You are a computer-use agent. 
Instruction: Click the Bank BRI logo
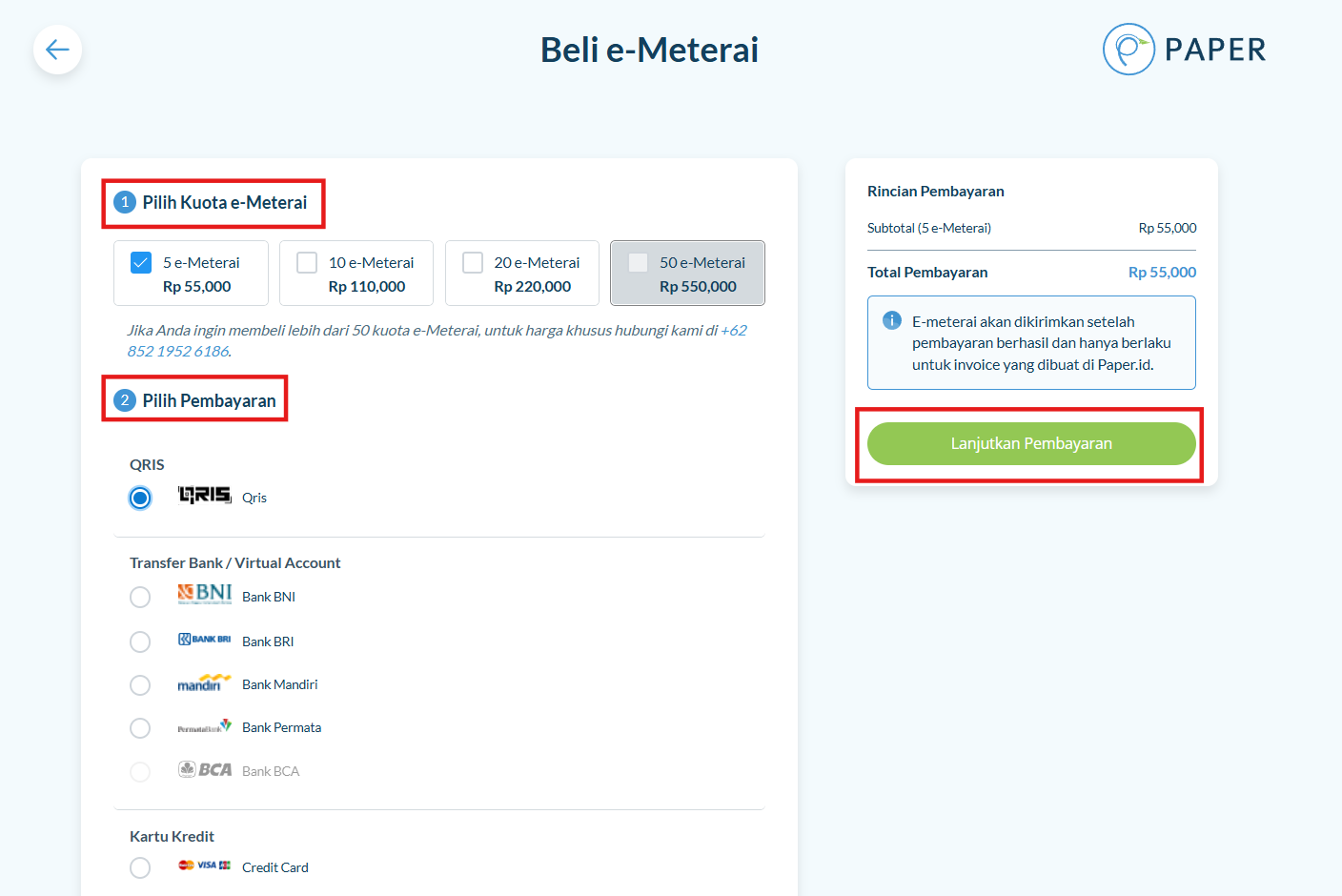[x=204, y=640]
